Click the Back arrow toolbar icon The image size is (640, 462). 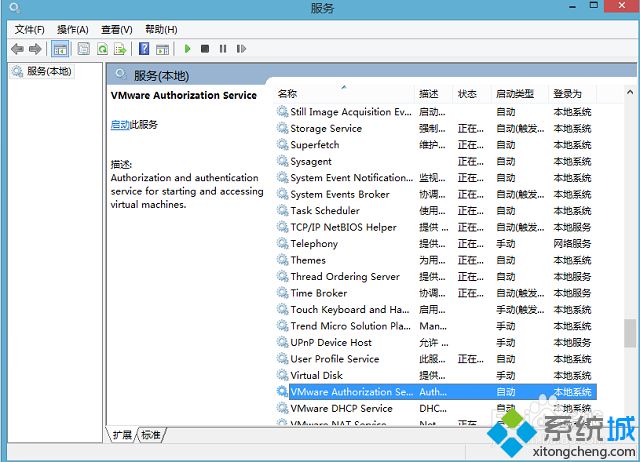point(17,49)
